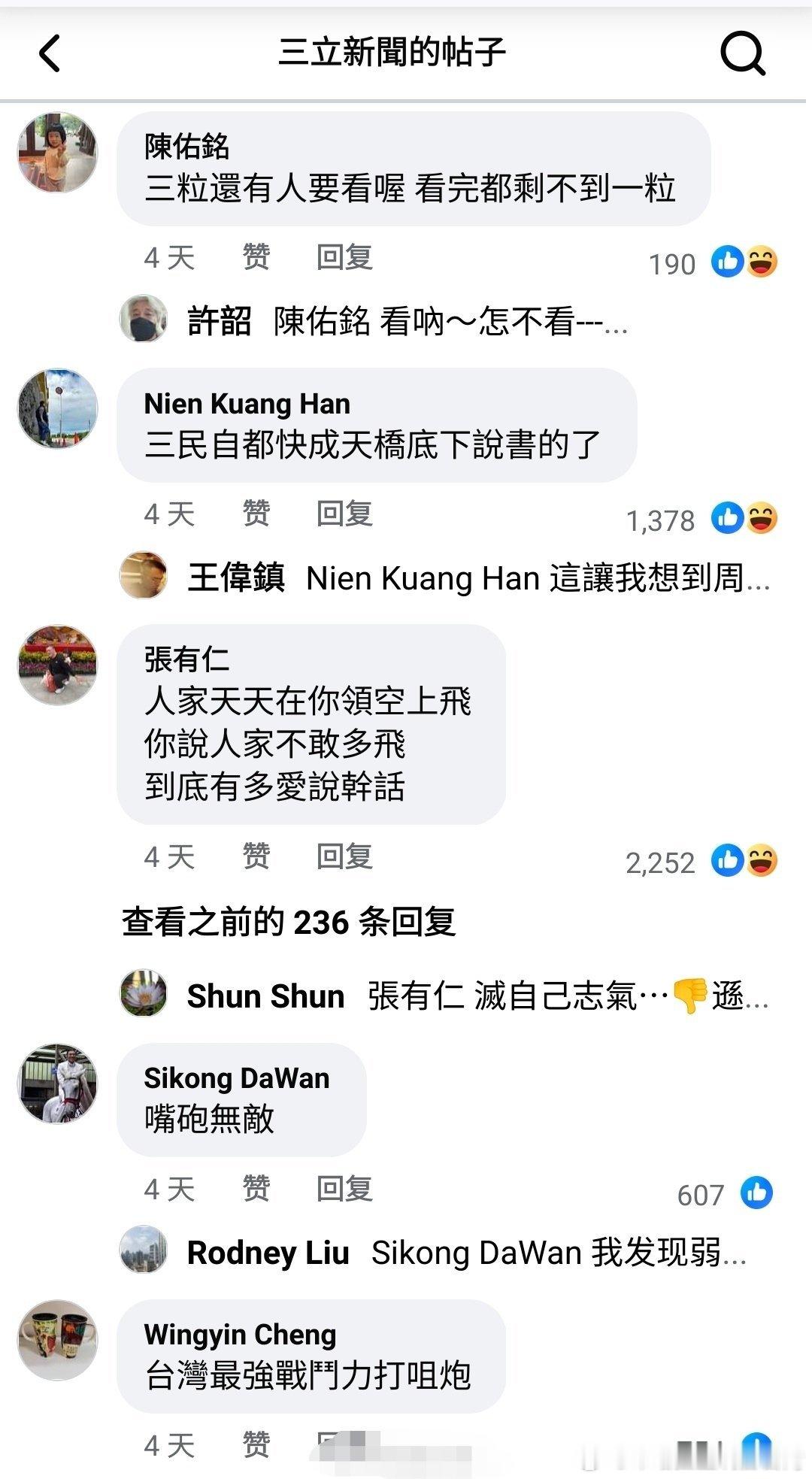812x1479 pixels.
Task: Tap Nien Kuang Han's avatar
Action: click(x=58, y=408)
